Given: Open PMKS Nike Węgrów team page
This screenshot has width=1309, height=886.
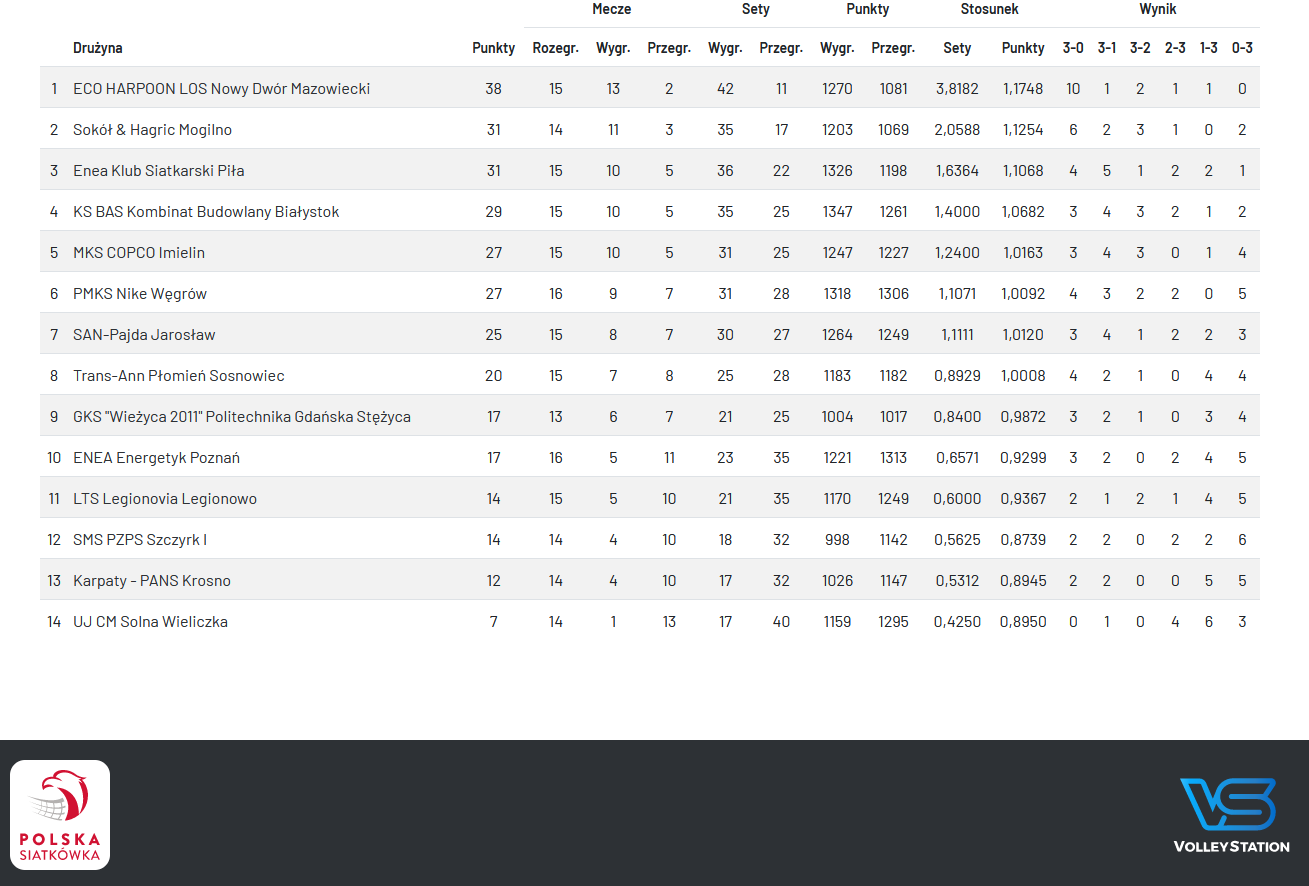Looking at the screenshot, I should click(140, 294).
